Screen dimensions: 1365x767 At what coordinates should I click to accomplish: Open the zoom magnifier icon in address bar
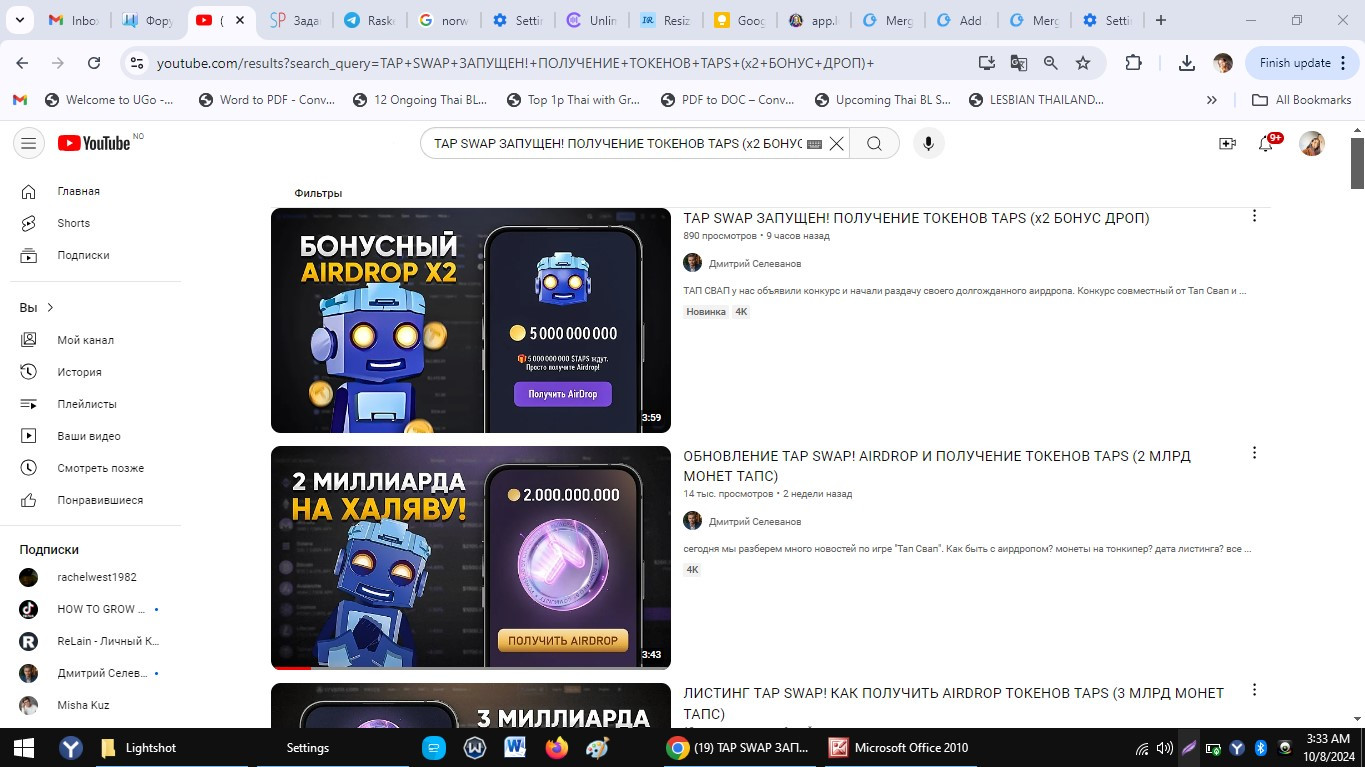[x=1051, y=63]
